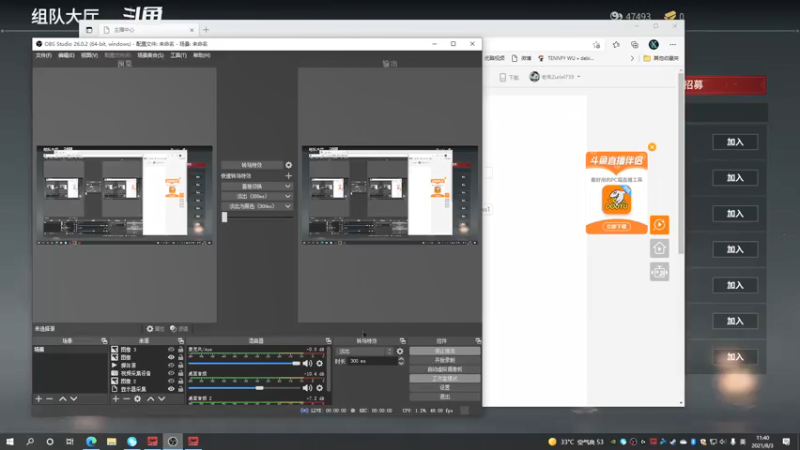Open the 文件(F) menu in OBS
Viewport: 800px width, 450px height.
[x=44, y=55]
